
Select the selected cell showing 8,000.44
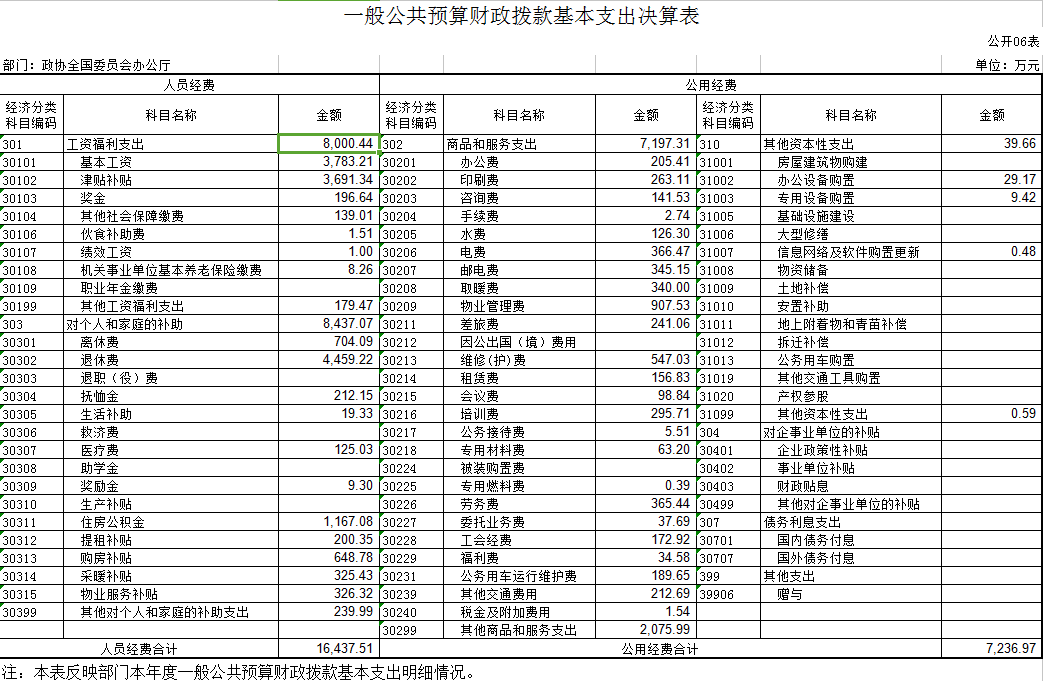click(329, 144)
